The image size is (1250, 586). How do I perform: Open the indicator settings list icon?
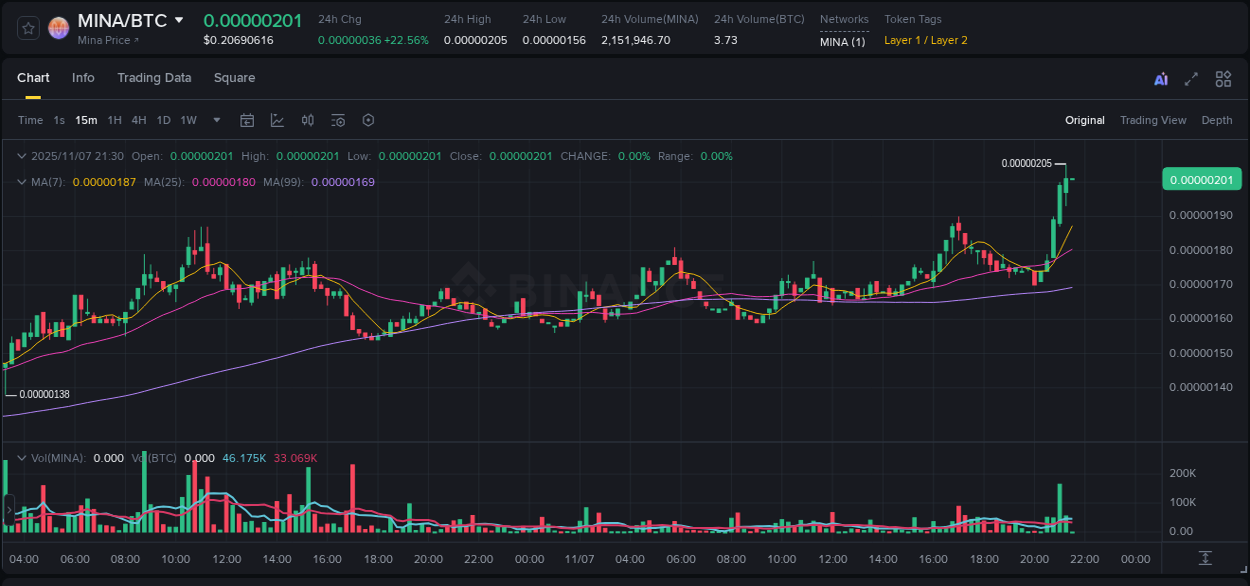click(x=337, y=120)
